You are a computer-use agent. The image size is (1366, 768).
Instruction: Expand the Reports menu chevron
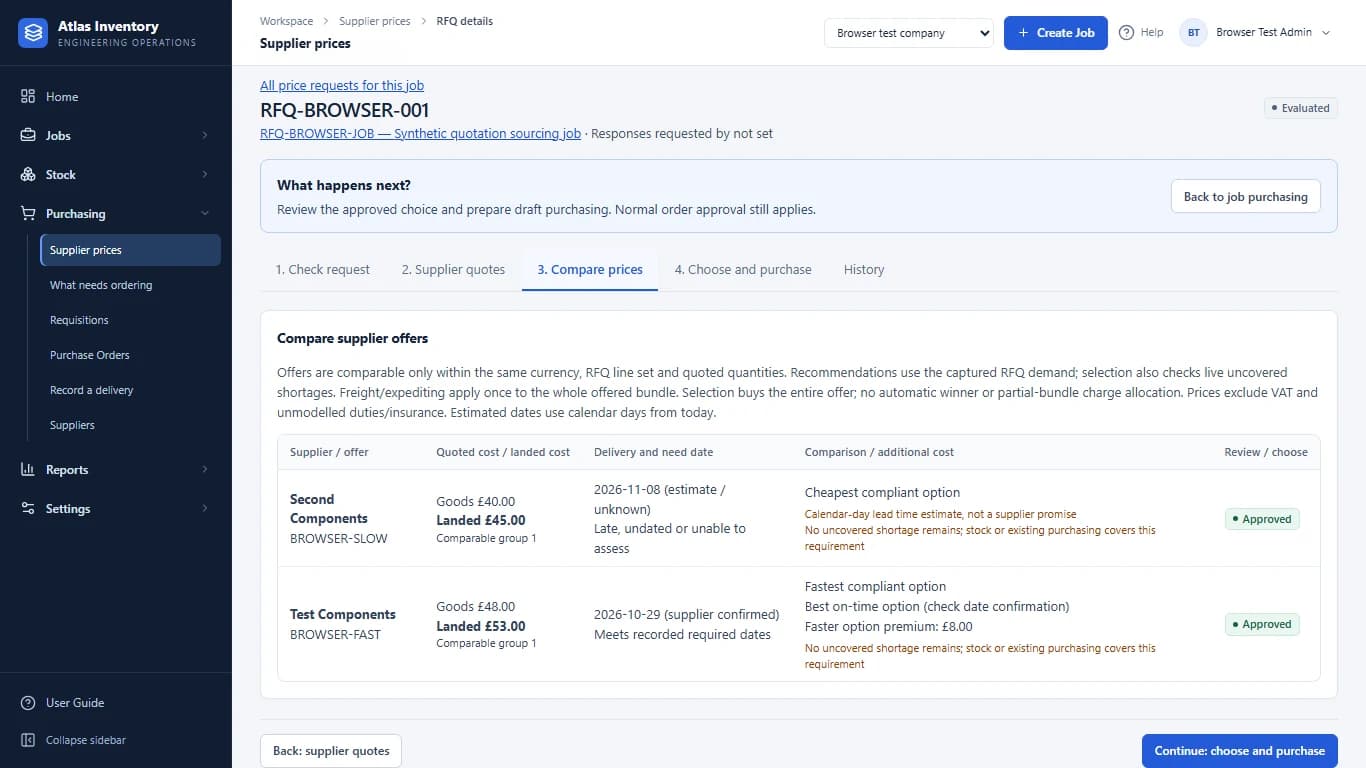pyautogui.click(x=205, y=470)
